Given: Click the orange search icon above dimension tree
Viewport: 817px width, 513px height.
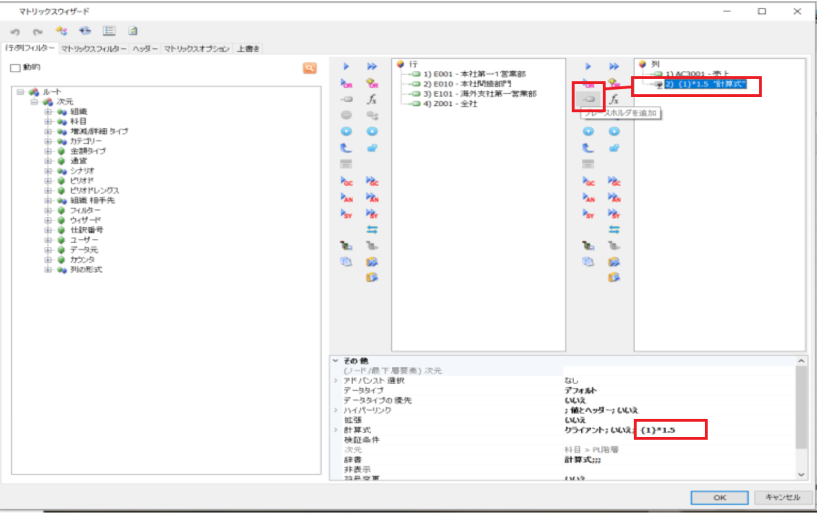Looking at the screenshot, I should pos(310,68).
